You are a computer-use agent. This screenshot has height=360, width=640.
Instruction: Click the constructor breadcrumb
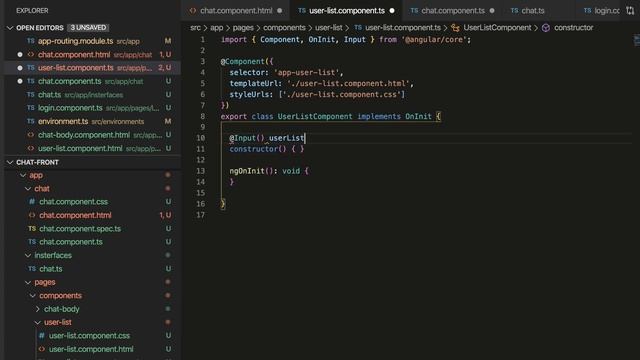(x=573, y=28)
